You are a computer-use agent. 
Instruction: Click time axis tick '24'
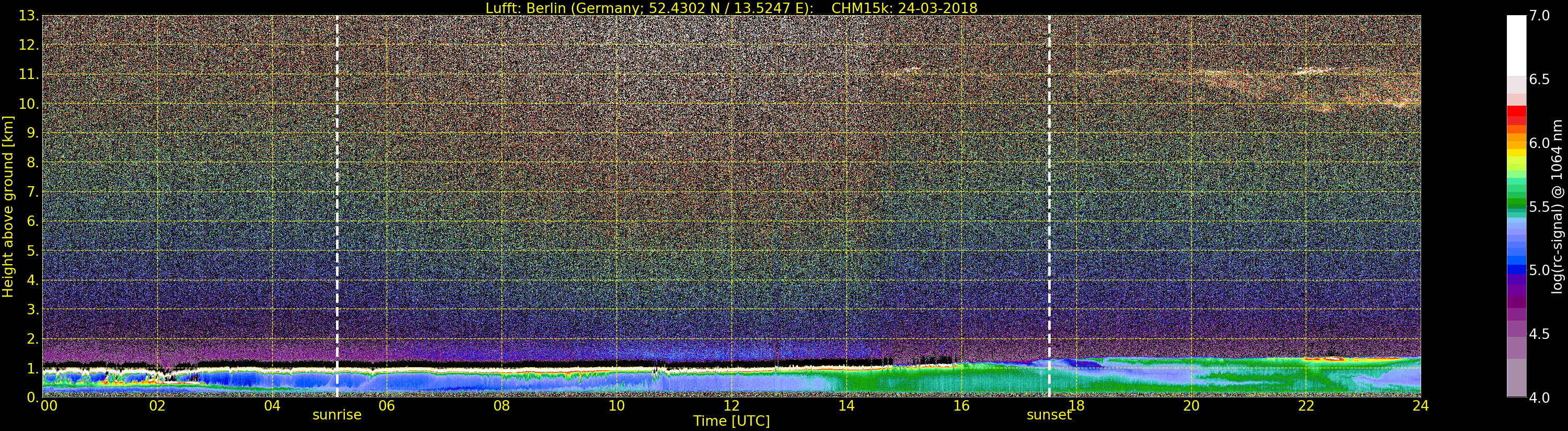(1420, 406)
